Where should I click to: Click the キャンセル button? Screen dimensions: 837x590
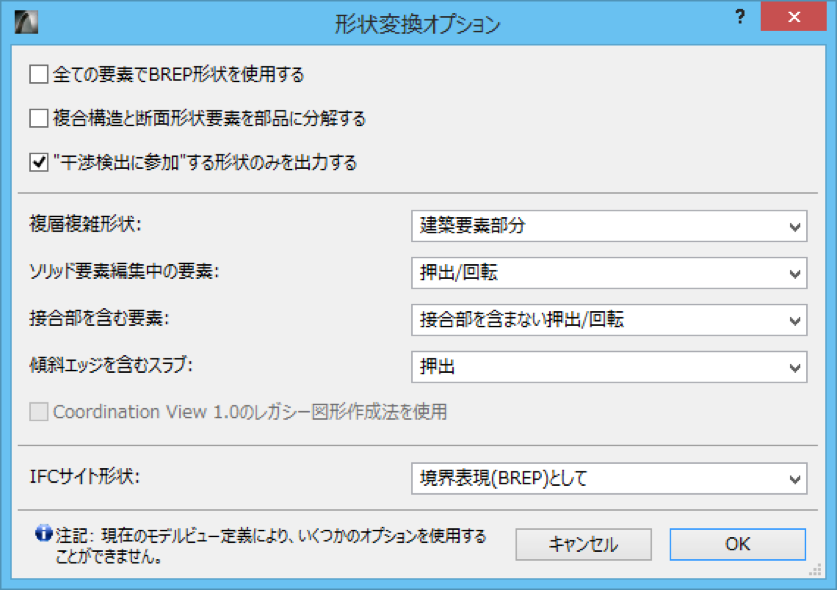(x=583, y=544)
